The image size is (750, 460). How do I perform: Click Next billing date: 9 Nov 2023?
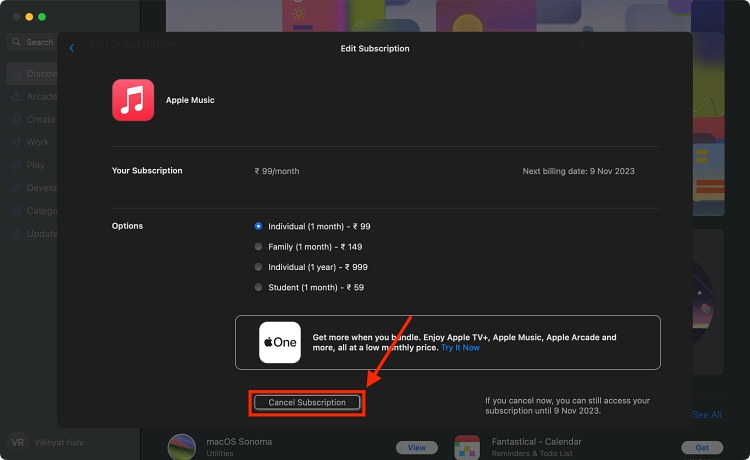pos(578,171)
